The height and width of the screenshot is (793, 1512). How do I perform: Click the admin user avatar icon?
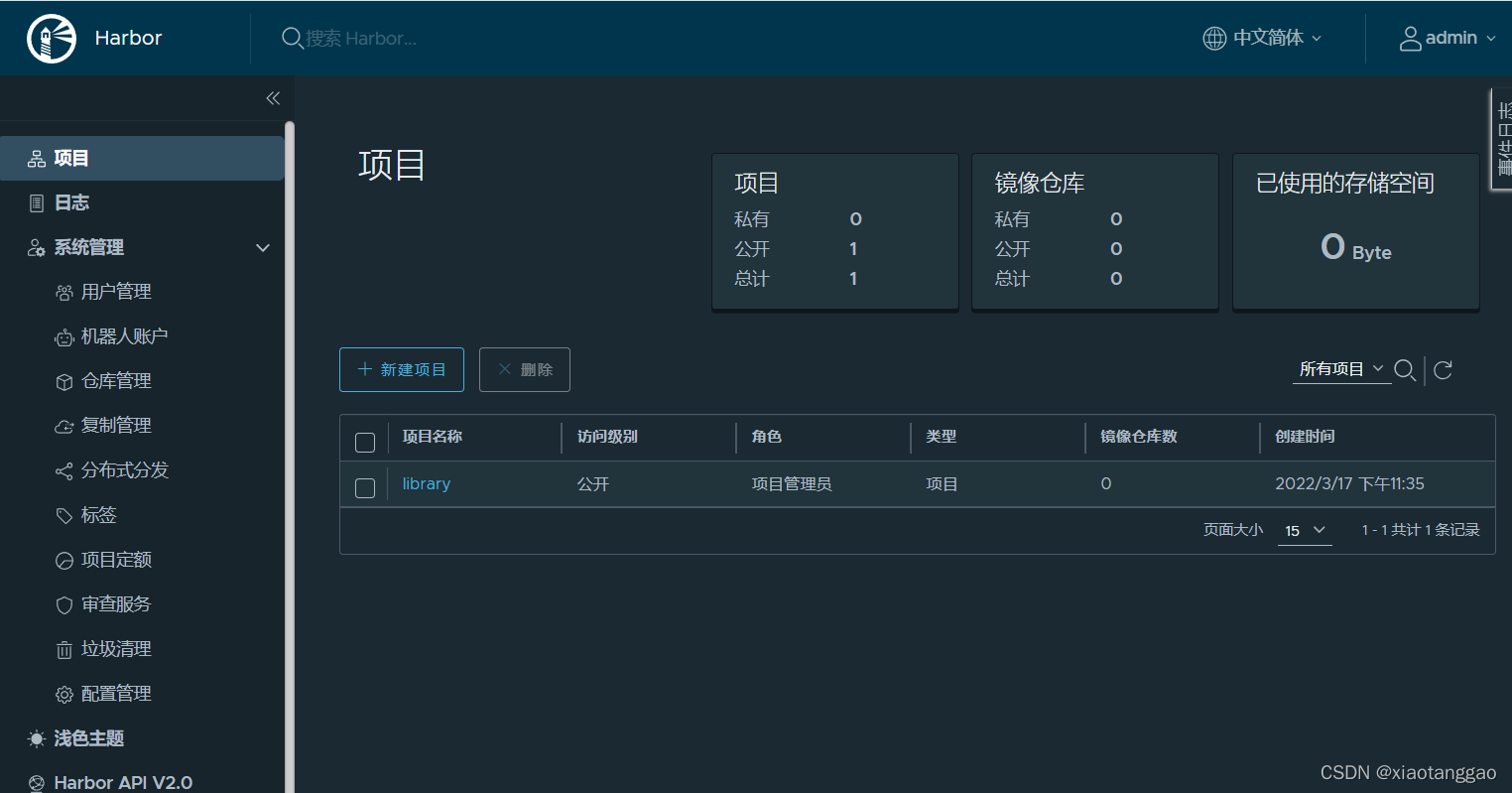1410,39
